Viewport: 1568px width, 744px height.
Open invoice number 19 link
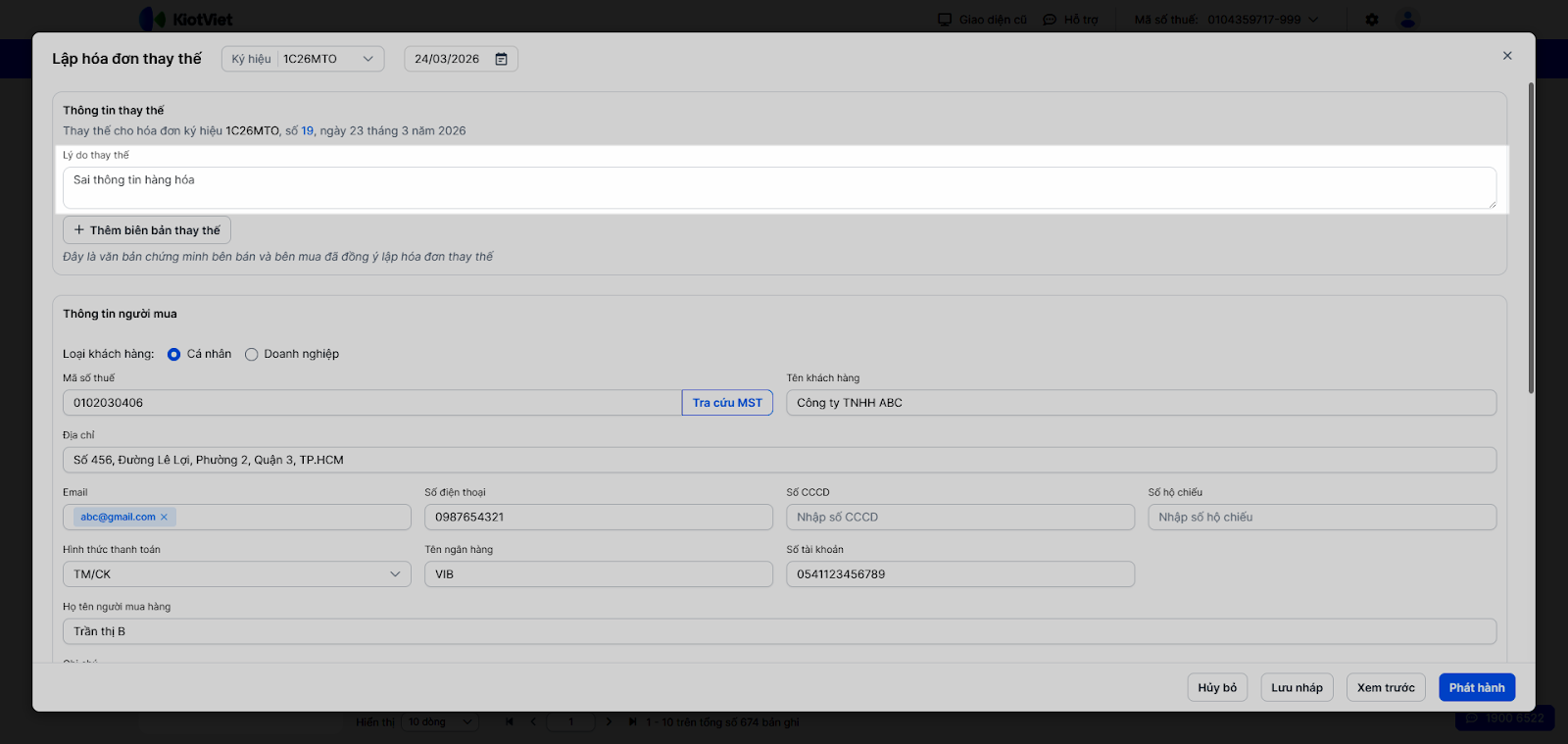point(307,131)
